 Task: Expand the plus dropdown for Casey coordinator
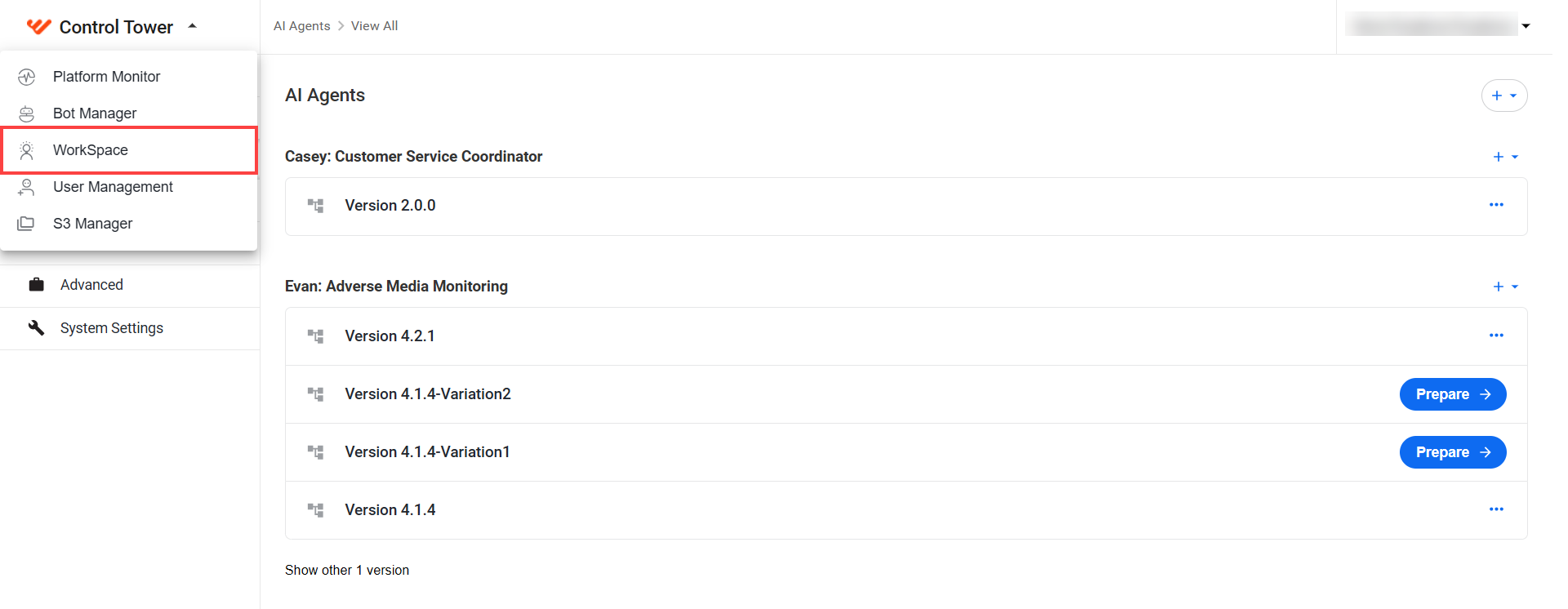tap(1505, 157)
